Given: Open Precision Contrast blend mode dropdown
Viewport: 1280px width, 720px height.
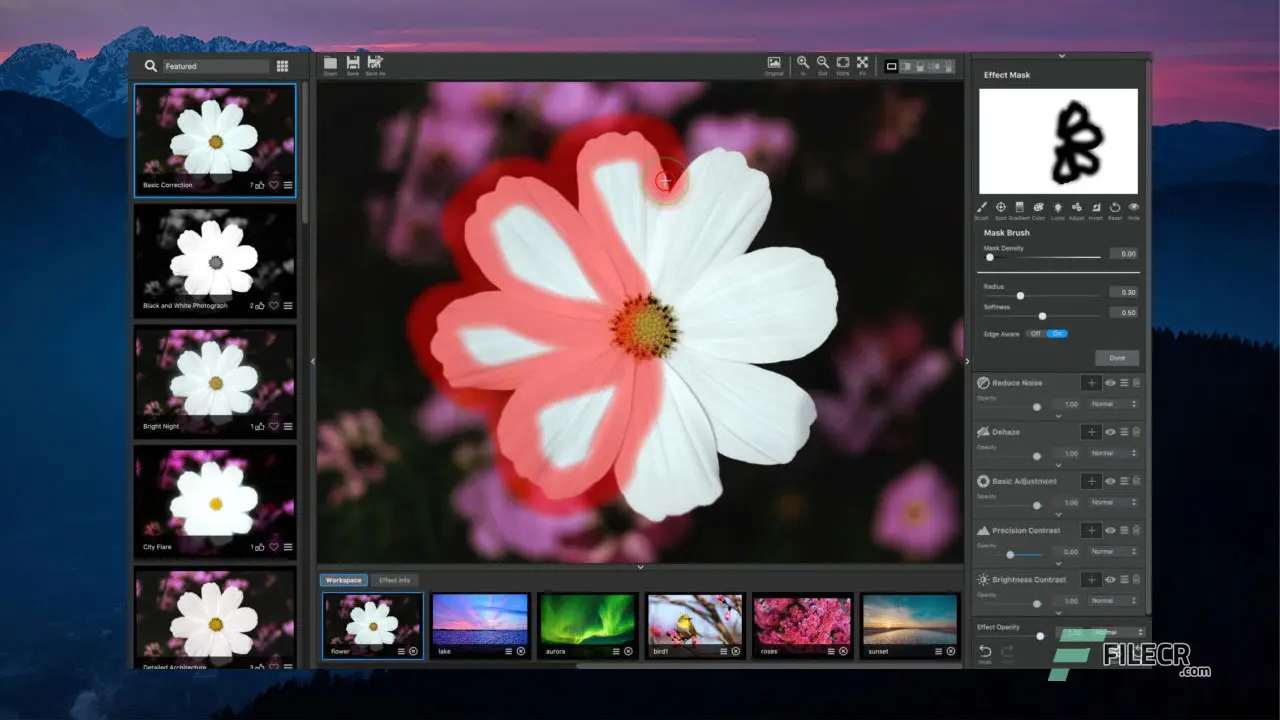Looking at the screenshot, I should (x=1113, y=551).
